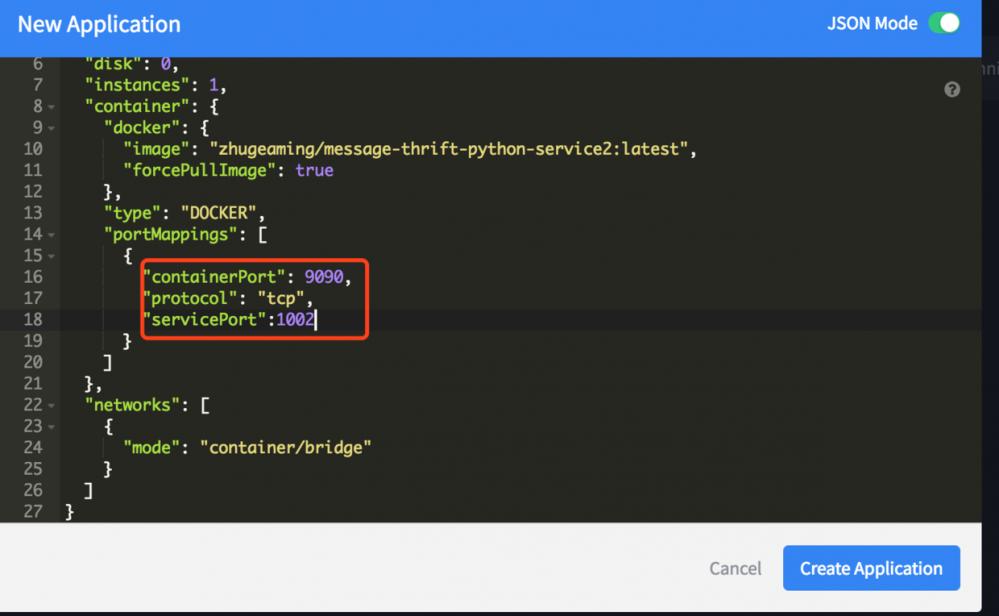
Task: Click the New Application dialog title
Action: coord(99,24)
